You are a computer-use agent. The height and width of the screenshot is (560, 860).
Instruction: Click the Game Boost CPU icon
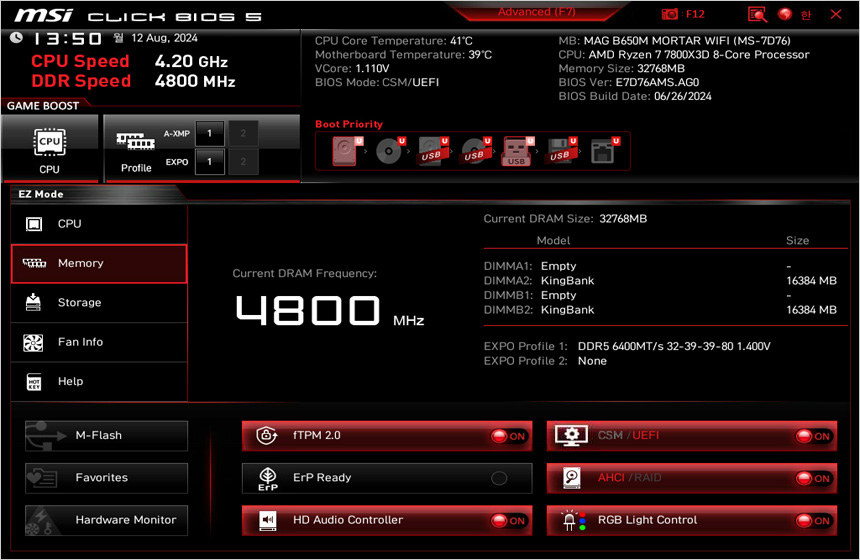49,148
